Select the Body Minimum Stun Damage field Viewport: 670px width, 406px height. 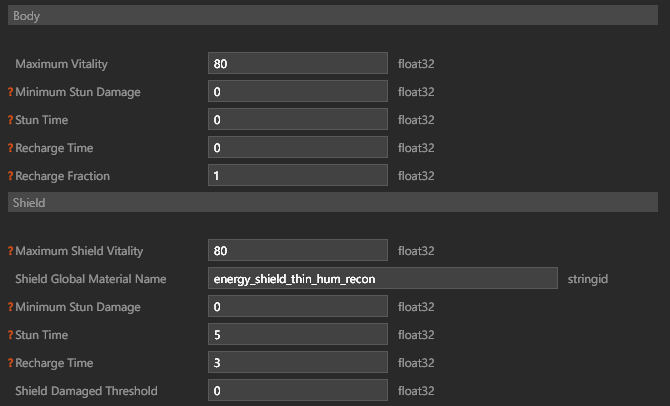click(x=298, y=91)
